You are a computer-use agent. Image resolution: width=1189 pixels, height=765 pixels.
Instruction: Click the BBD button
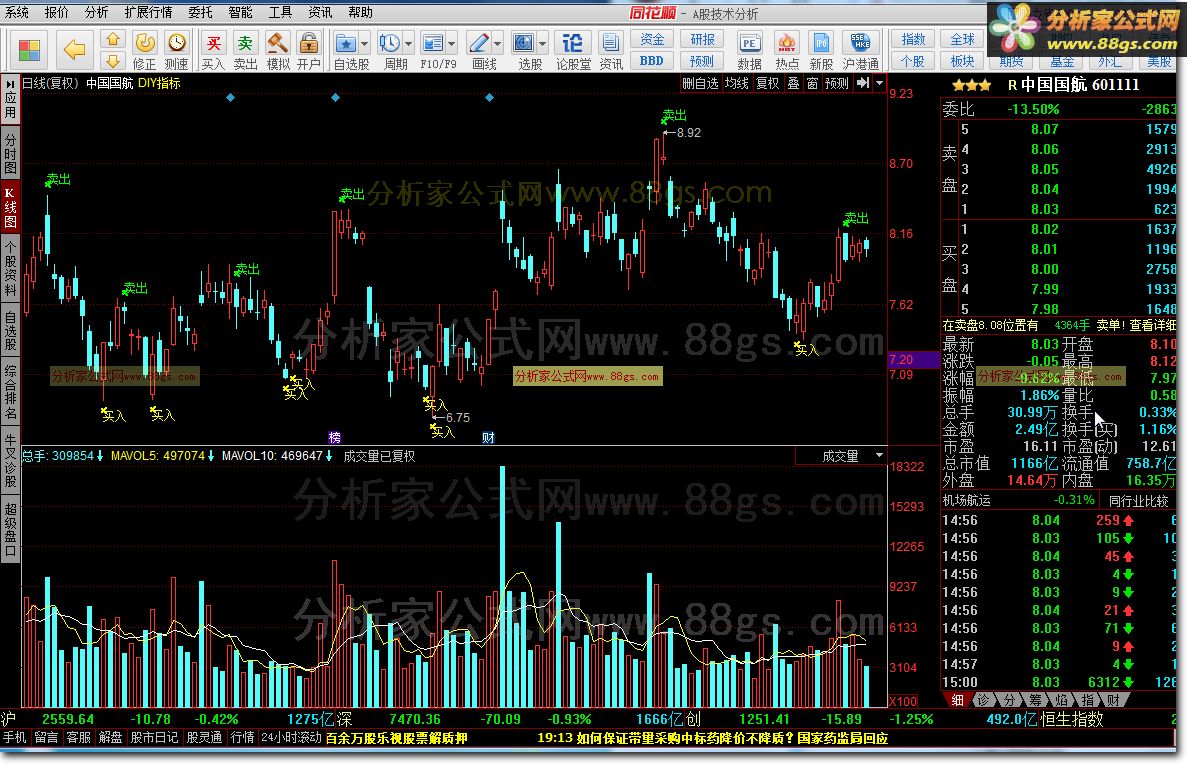click(x=652, y=61)
